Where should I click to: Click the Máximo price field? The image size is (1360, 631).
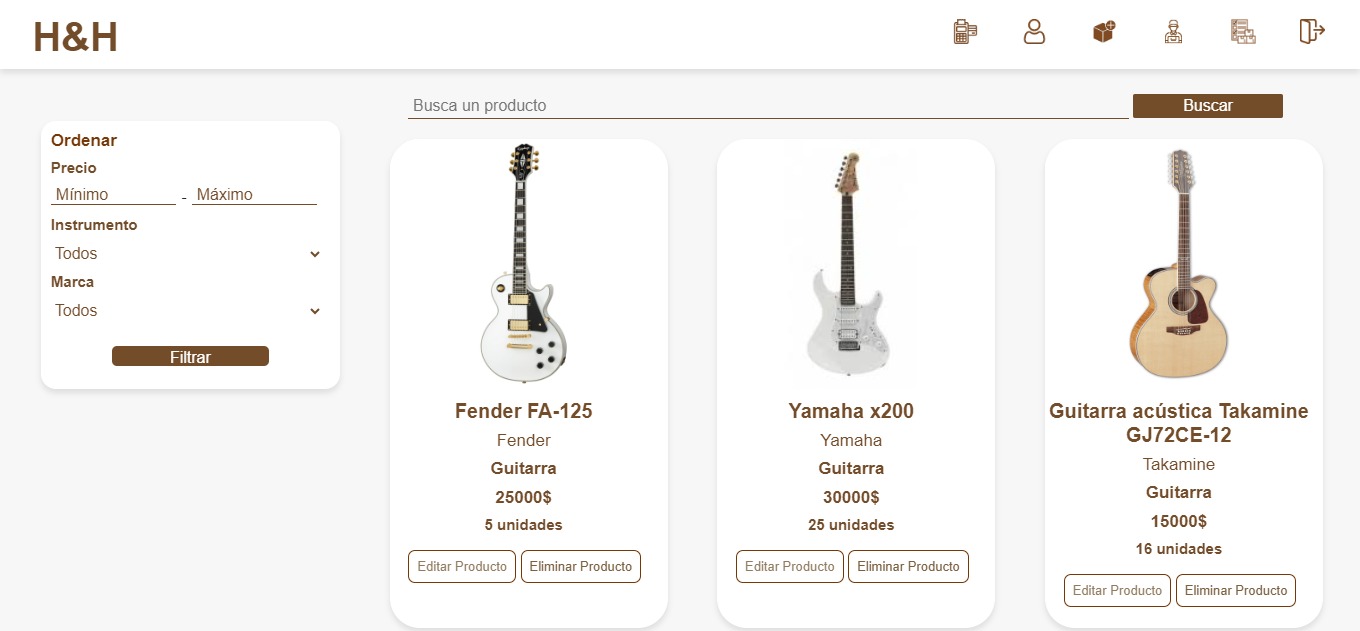point(254,195)
